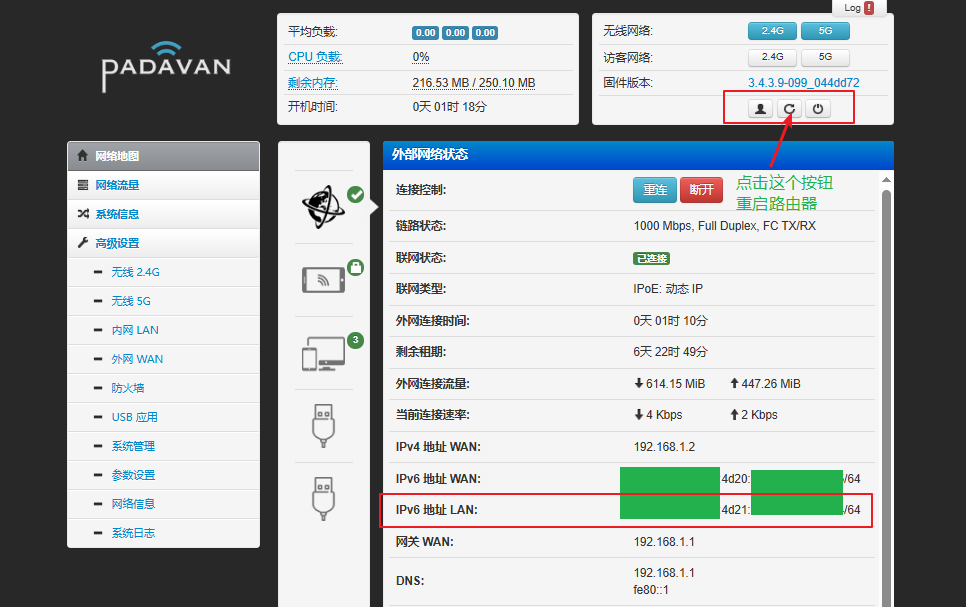Open the 无线 5G settings page

pos(163,301)
